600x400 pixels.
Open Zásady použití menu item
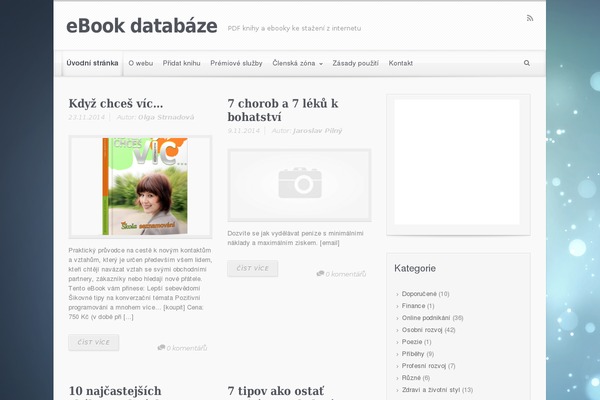(x=355, y=63)
